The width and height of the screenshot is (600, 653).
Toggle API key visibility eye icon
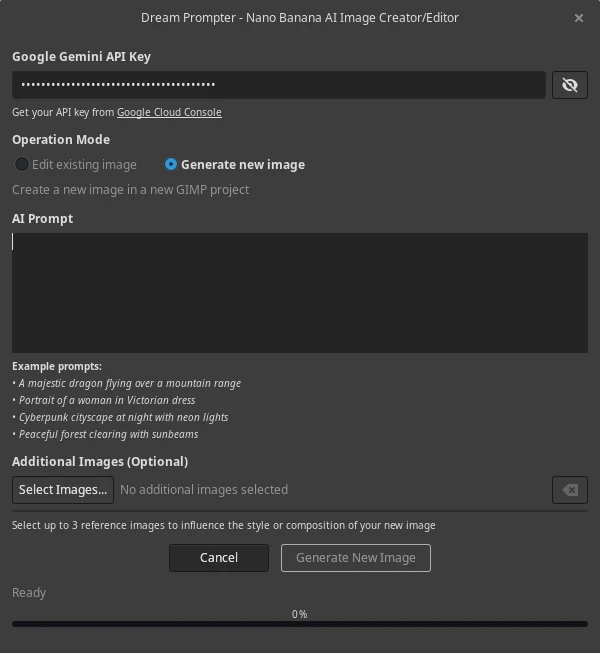(x=569, y=85)
